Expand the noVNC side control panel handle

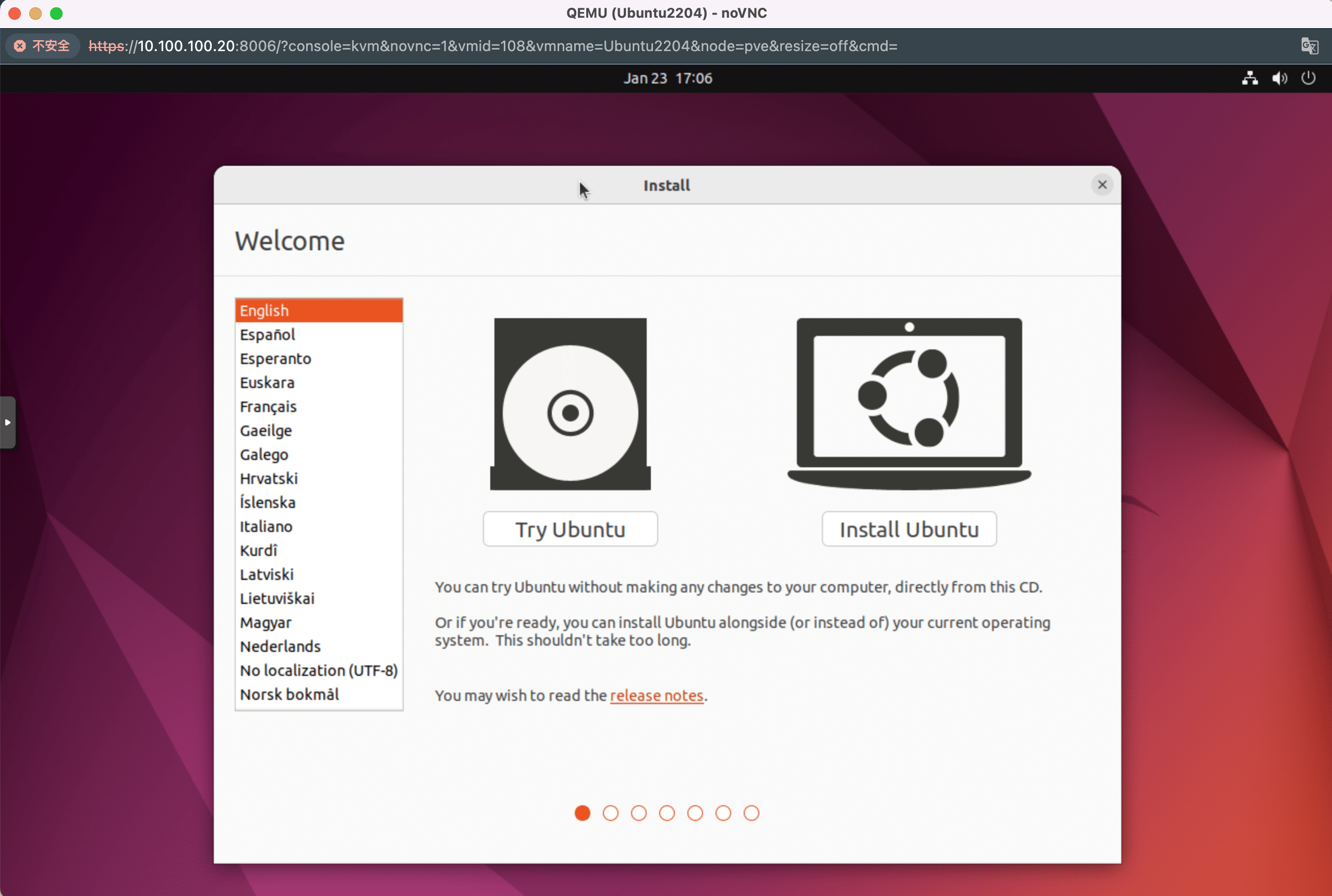pos(7,422)
